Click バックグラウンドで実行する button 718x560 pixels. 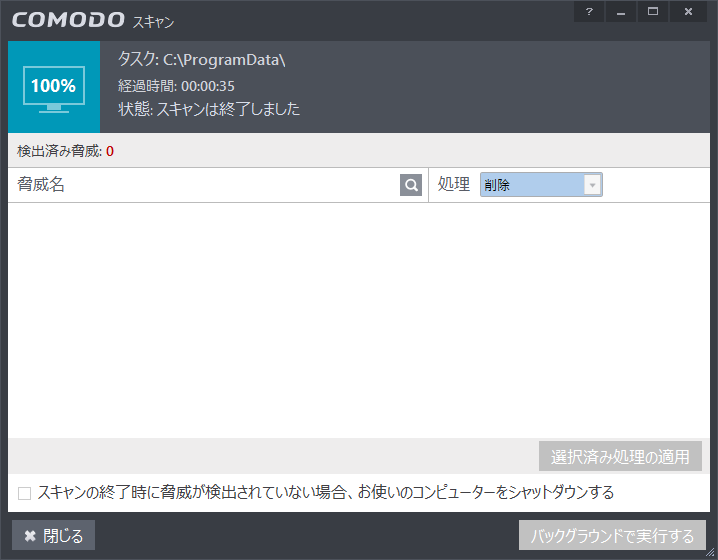point(612,535)
